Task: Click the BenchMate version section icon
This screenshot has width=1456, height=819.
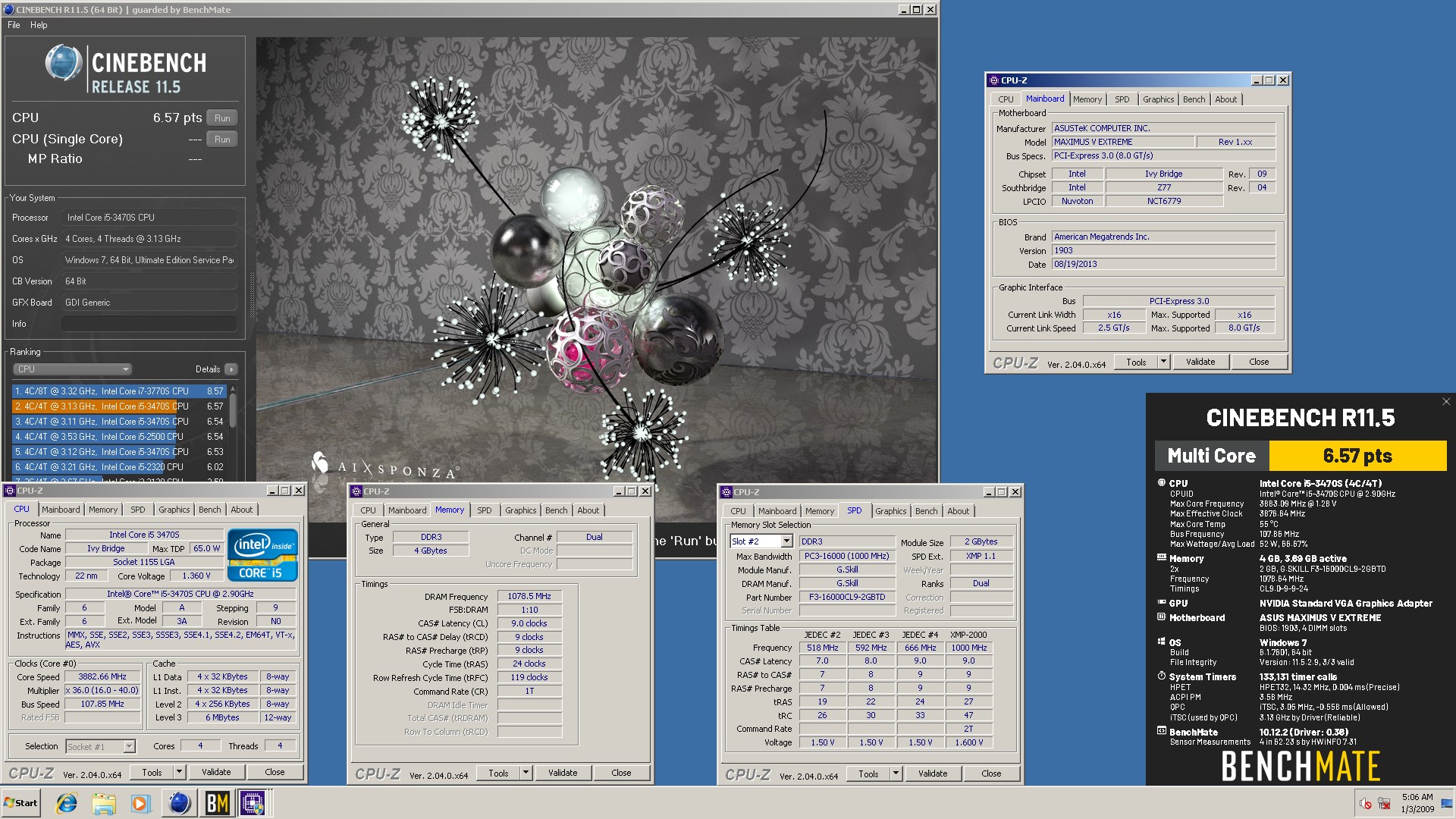Action: tap(1161, 731)
